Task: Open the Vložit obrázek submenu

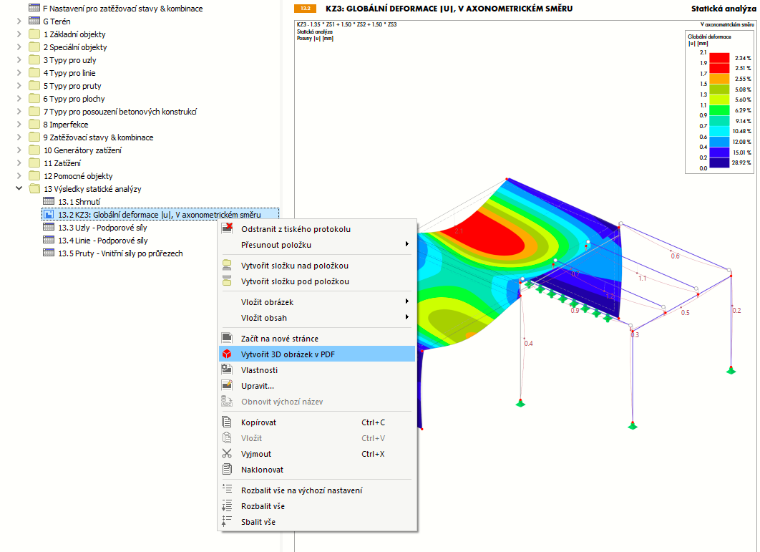Action: pos(317,302)
